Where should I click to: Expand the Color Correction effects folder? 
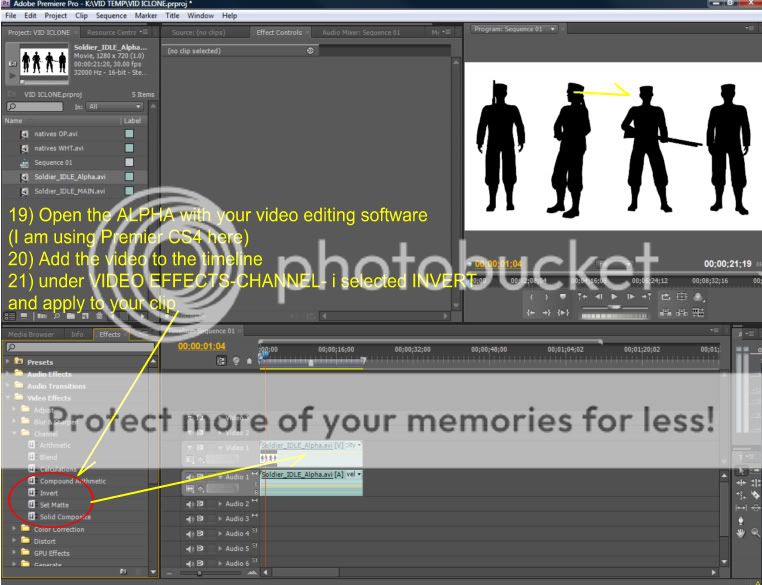click(x=7, y=528)
